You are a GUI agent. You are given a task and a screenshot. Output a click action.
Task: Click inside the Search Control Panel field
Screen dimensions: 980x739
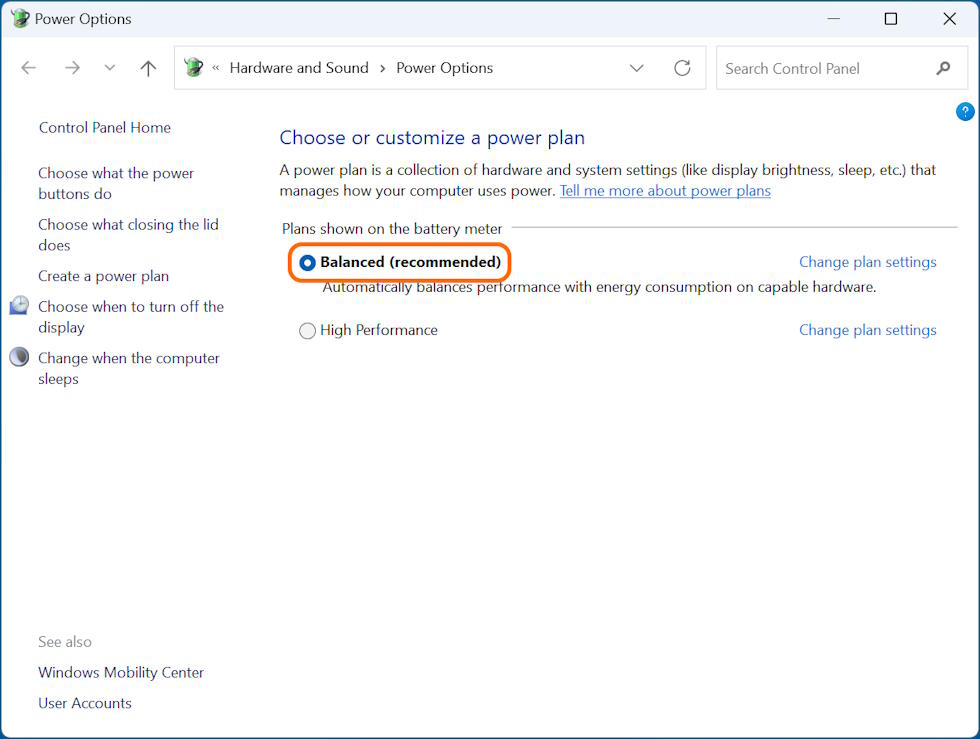pos(820,68)
